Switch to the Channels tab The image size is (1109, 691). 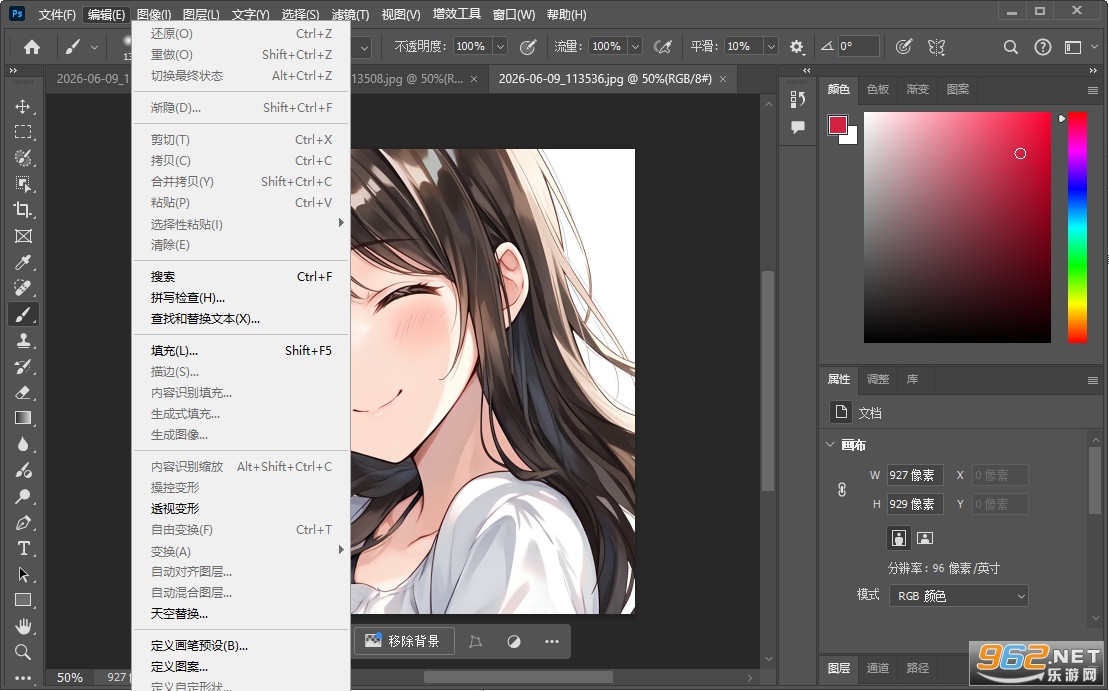pos(878,668)
